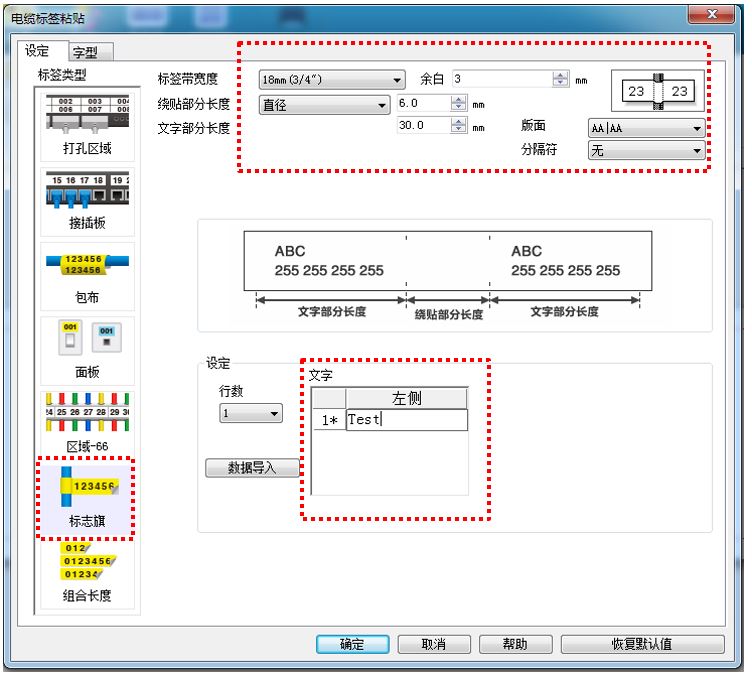Select the 打孔区域 label type icon

click(x=88, y=116)
